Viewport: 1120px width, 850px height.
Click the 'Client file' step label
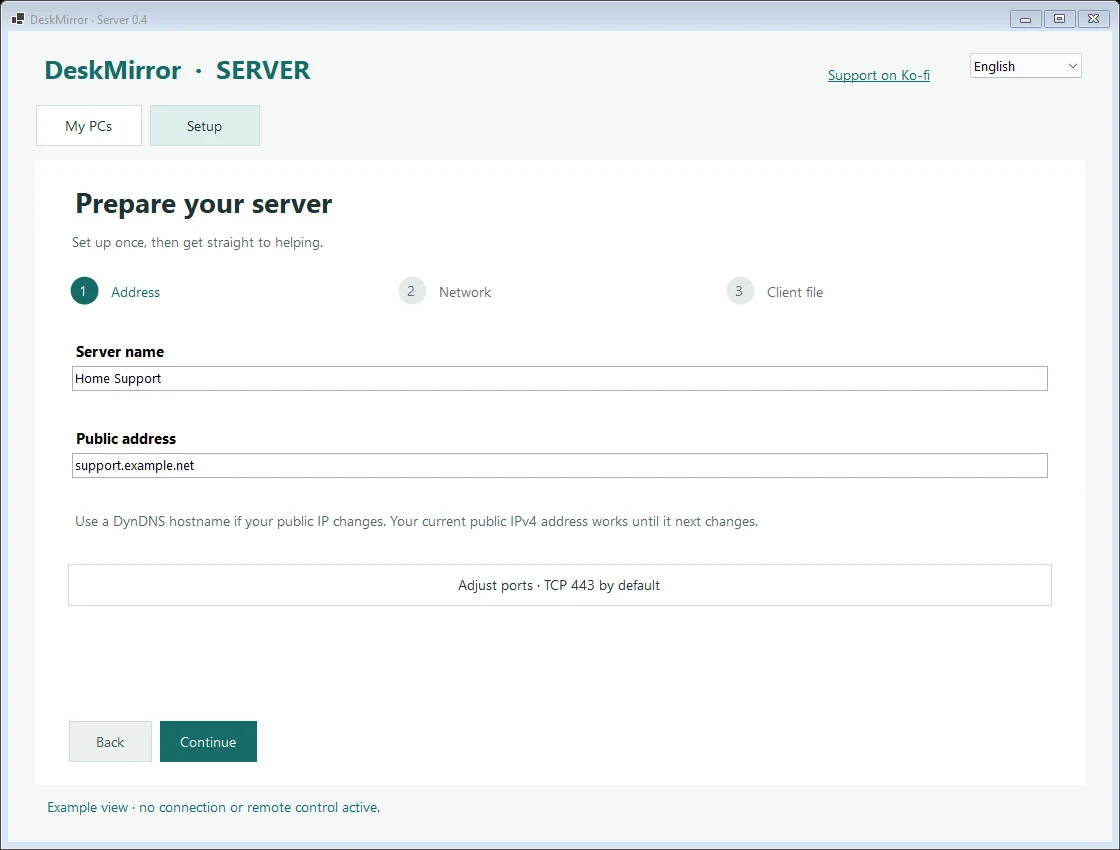pos(795,292)
